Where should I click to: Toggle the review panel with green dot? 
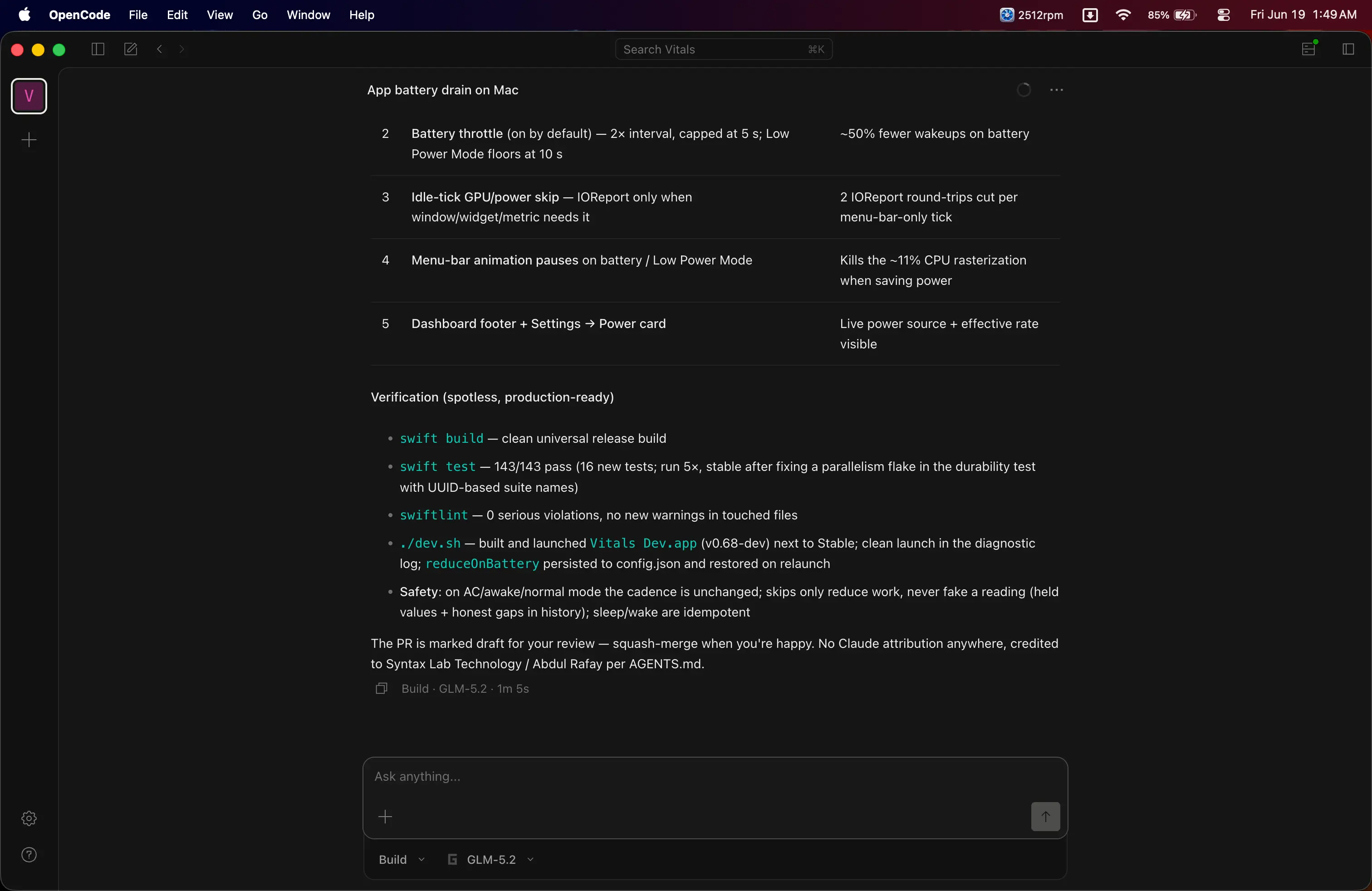[x=1309, y=49]
